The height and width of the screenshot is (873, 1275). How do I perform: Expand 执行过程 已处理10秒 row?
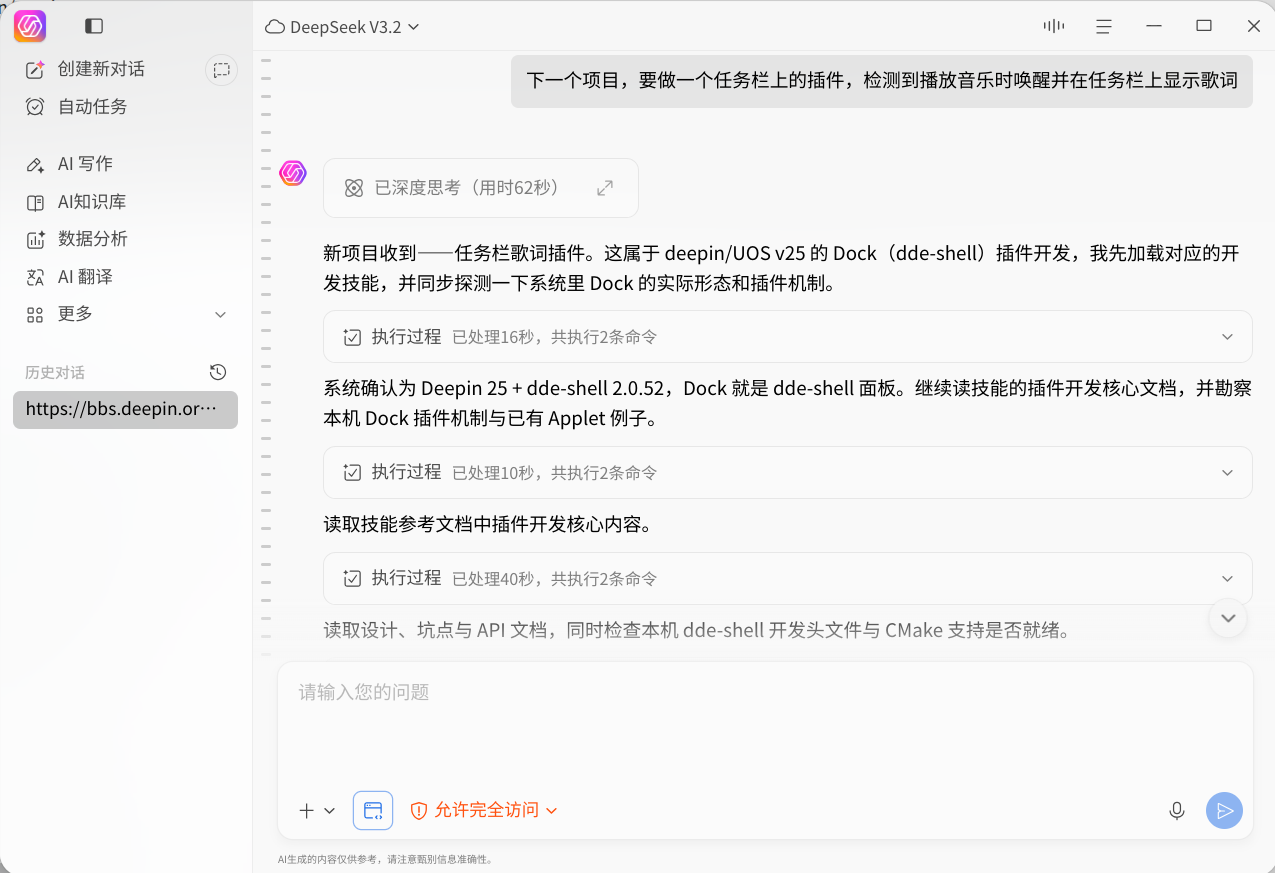(x=788, y=472)
